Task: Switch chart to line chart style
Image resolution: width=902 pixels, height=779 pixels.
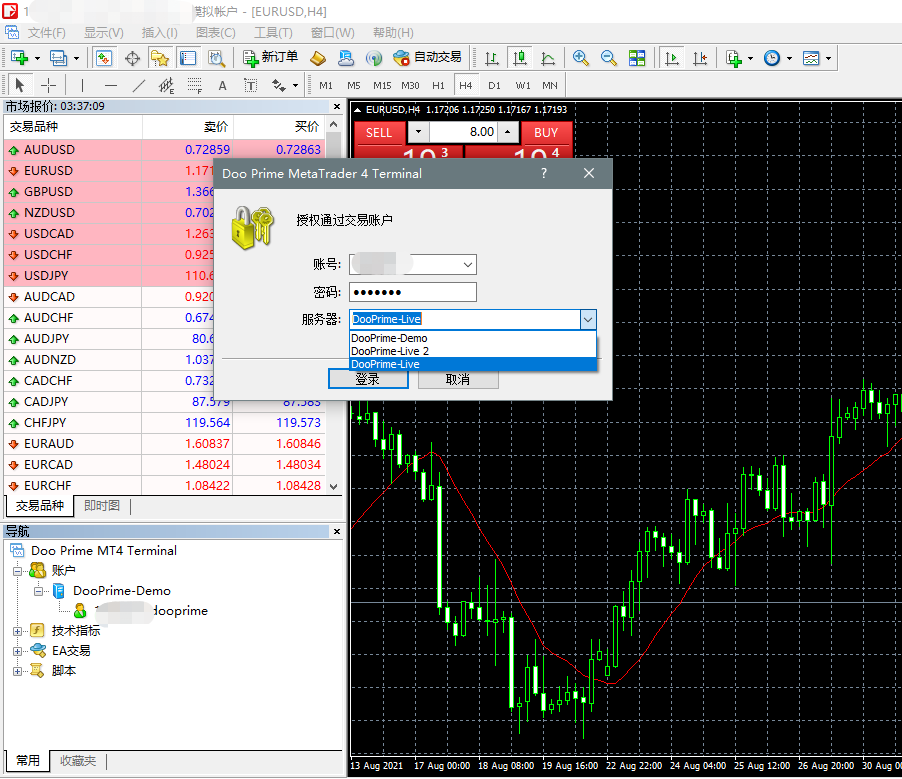Action: 548,58
